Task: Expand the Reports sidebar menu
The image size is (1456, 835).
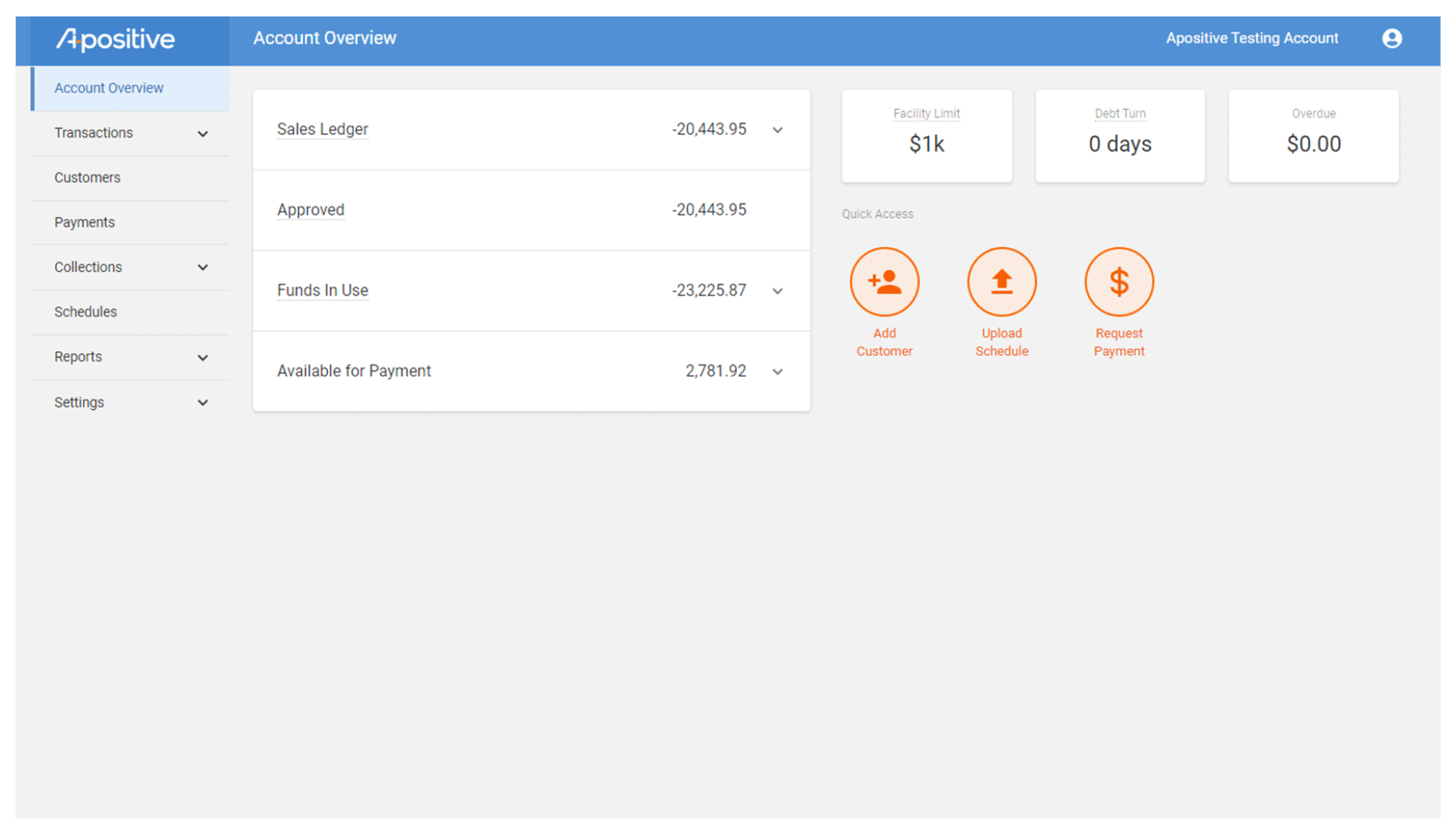Action: [x=202, y=357]
